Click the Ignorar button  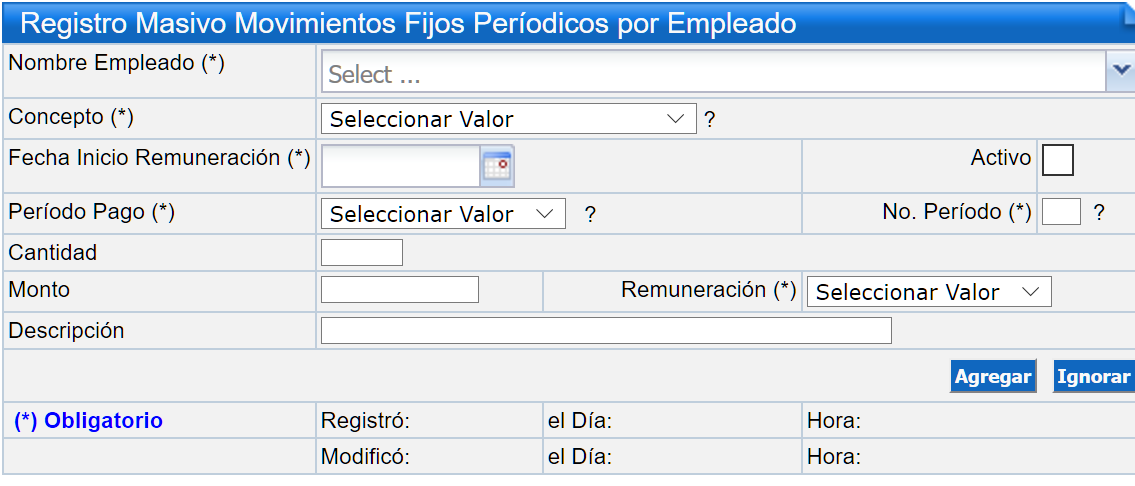tap(1093, 377)
